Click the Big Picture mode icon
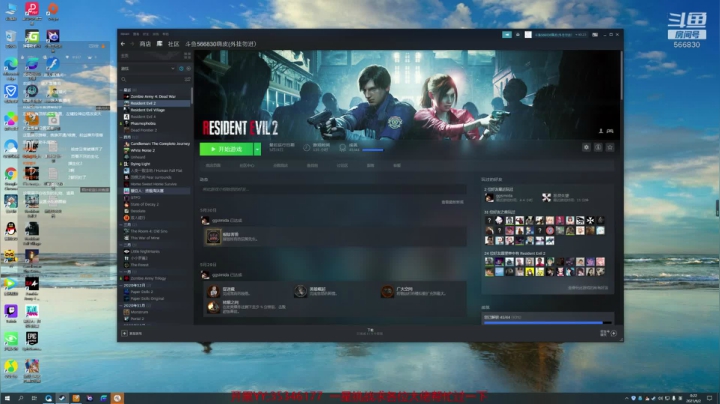This screenshot has height=404, width=720. pyautogui.click(x=595, y=34)
